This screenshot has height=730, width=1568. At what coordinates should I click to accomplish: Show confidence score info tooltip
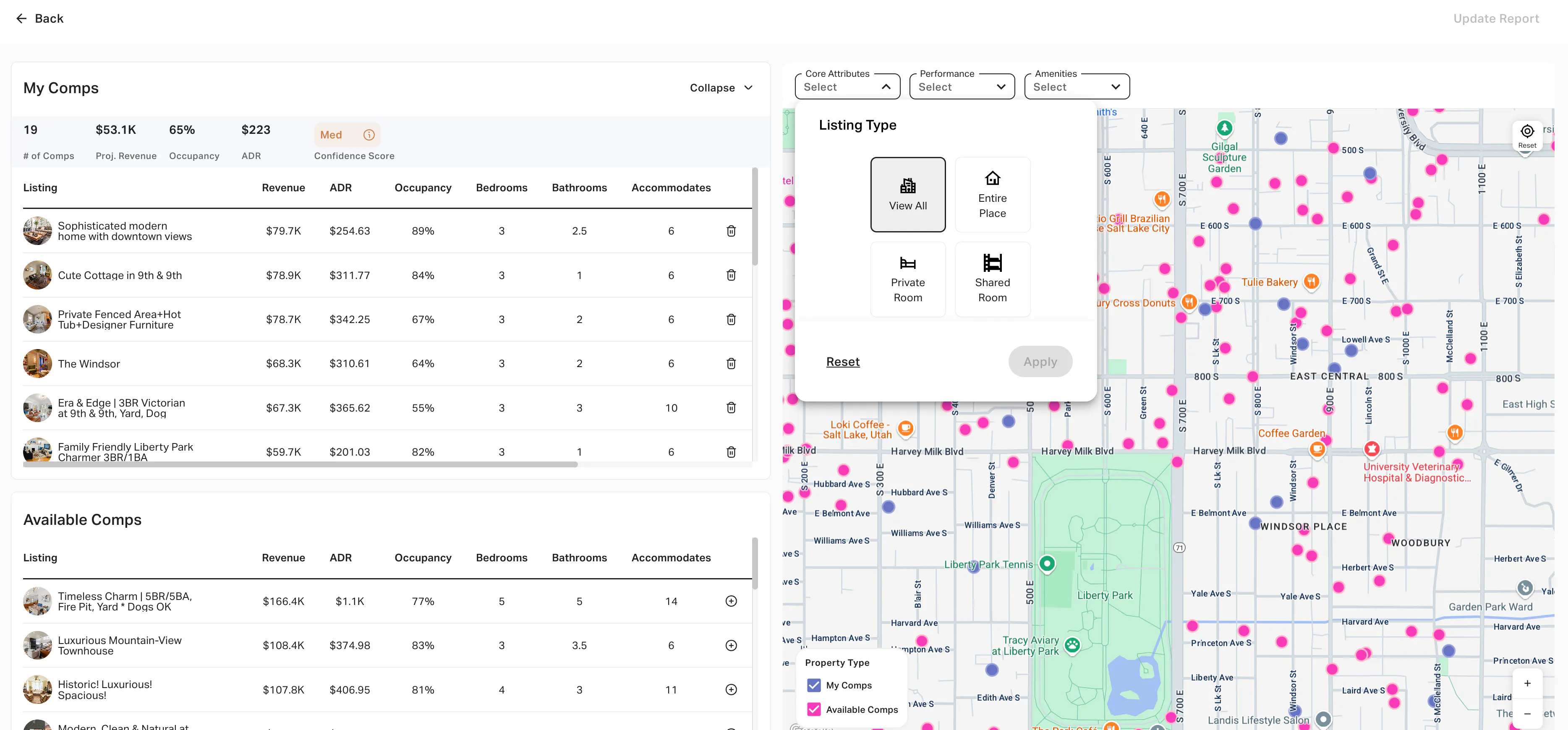(369, 135)
